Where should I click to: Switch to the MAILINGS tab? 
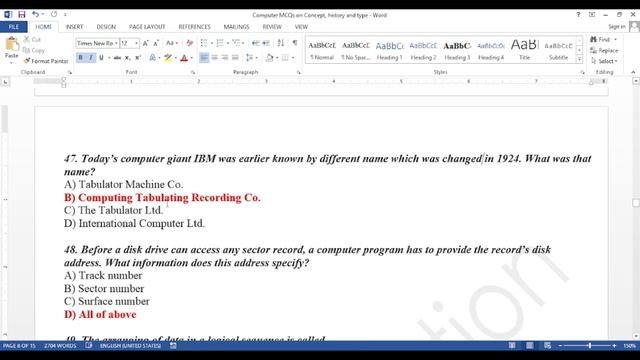pos(236,27)
